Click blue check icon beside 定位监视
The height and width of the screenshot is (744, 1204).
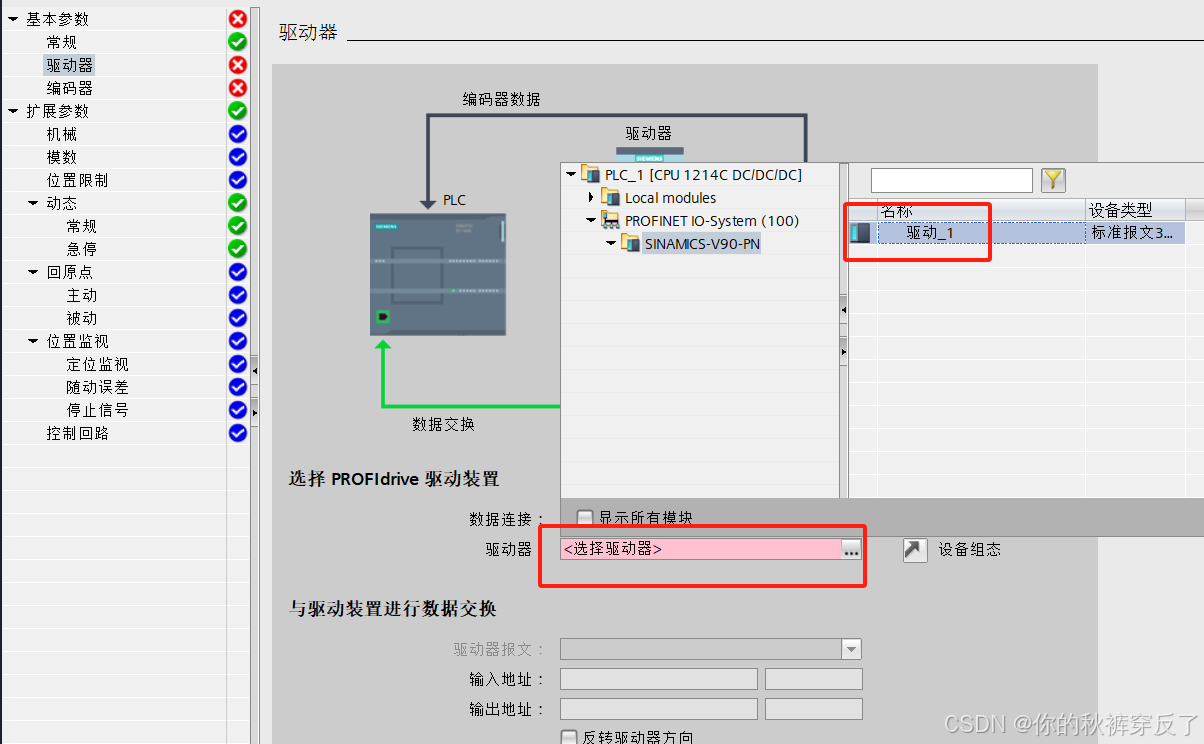tap(237, 364)
